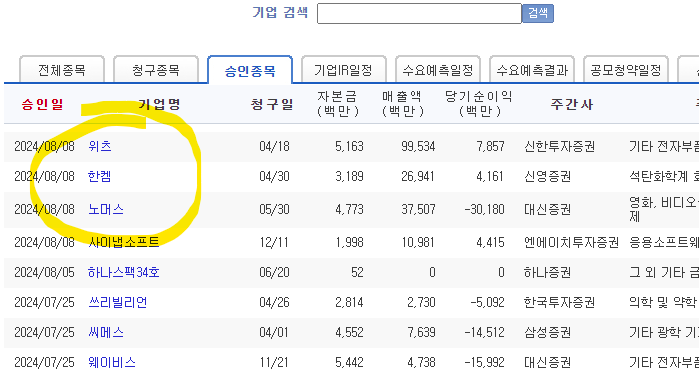699x369 pixels.
Task: Click the 12/11 filing date
Action: click(x=274, y=242)
